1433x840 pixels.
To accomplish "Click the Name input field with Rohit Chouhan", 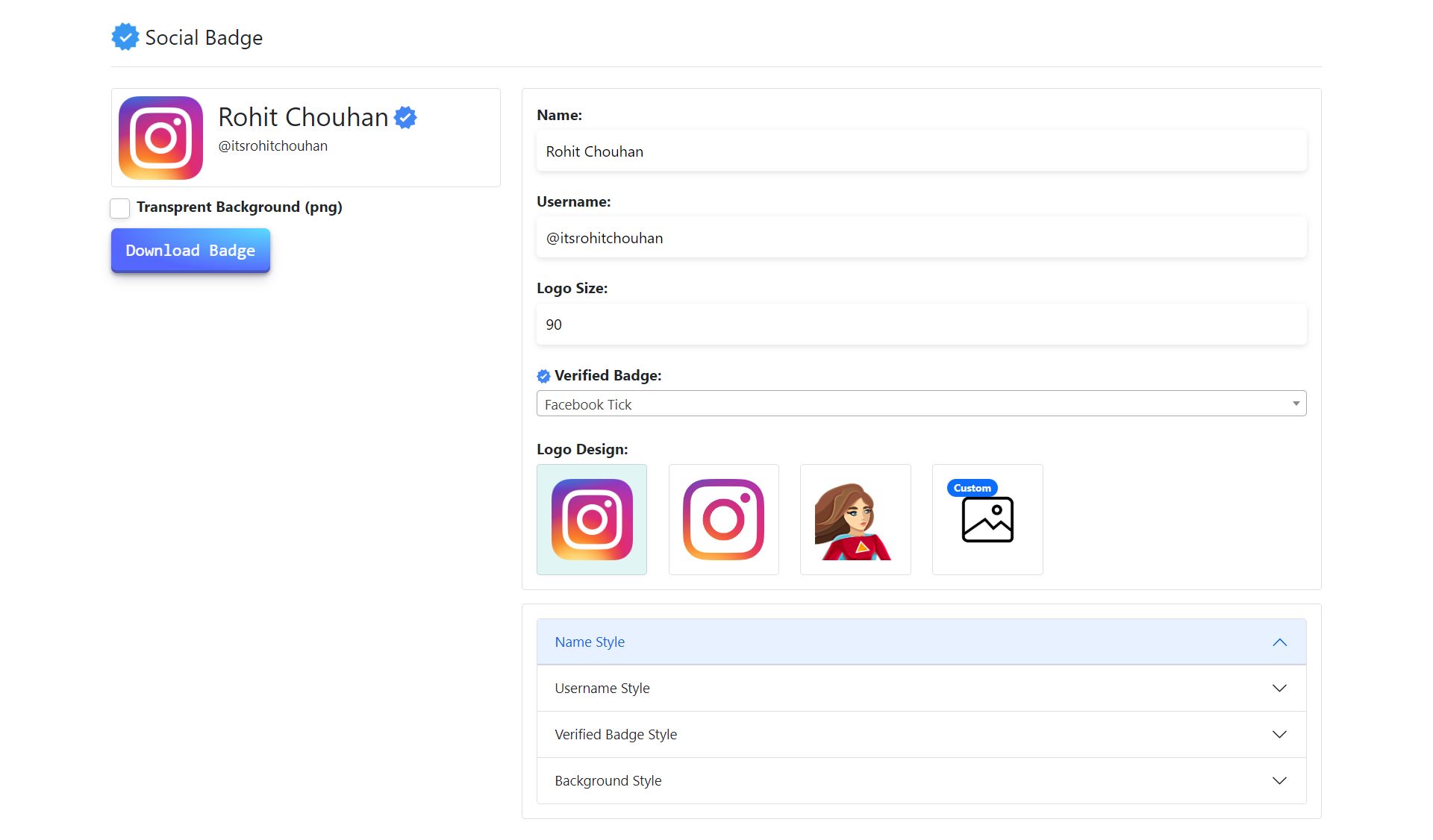I will (921, 151).
